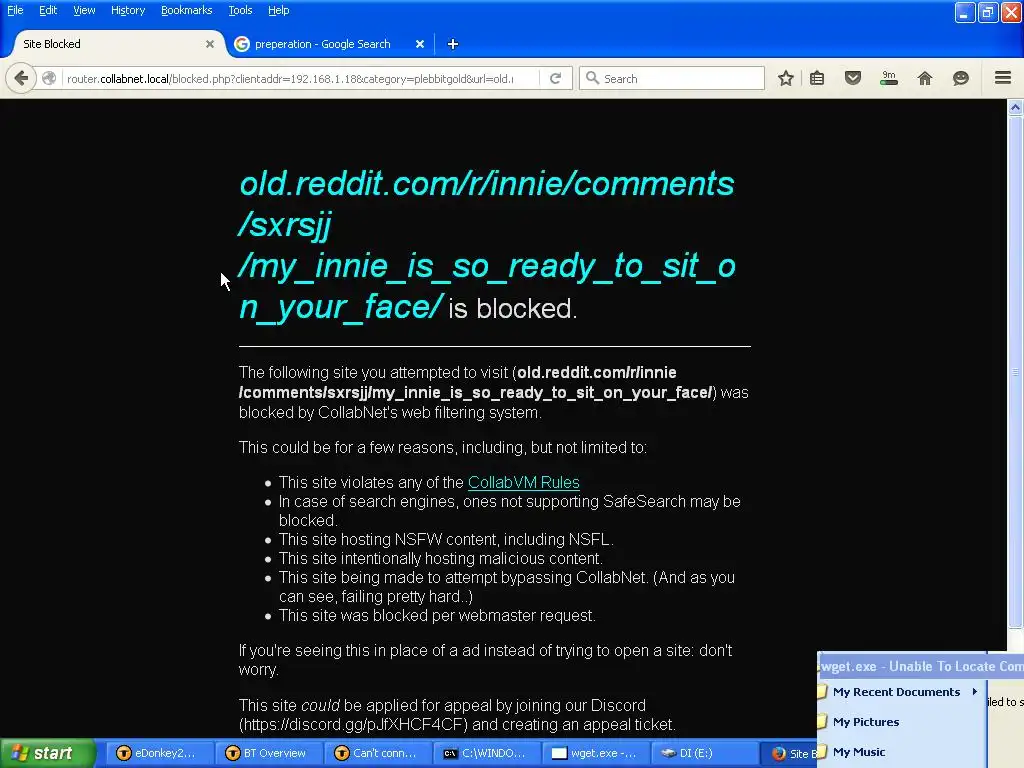Switch to the Site Blocked tab

(x=116, y=44)
